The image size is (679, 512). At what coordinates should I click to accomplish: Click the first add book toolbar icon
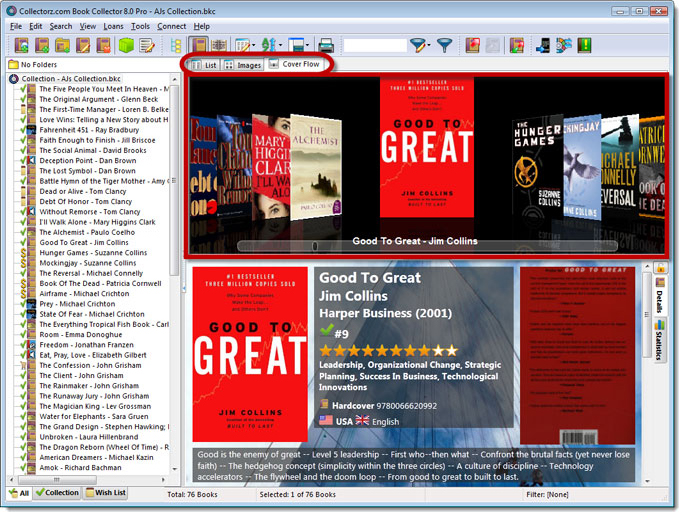[21, 45]
